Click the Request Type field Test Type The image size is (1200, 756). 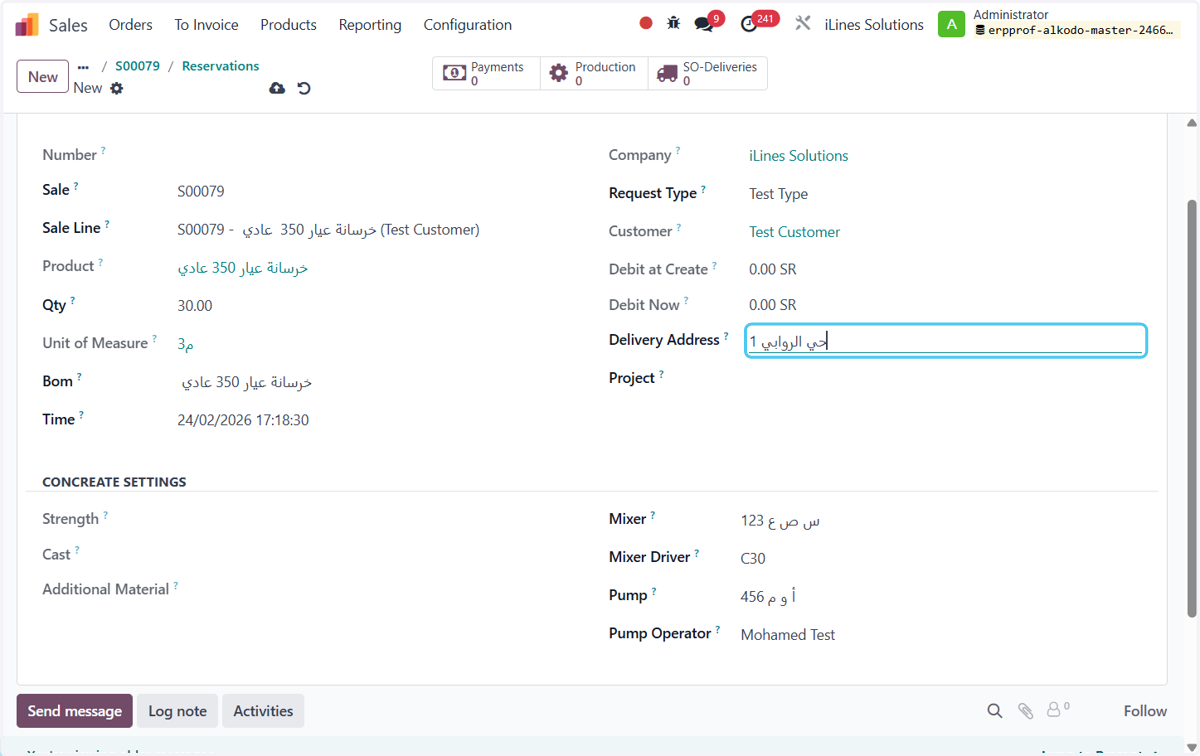(x=778, y=193)
